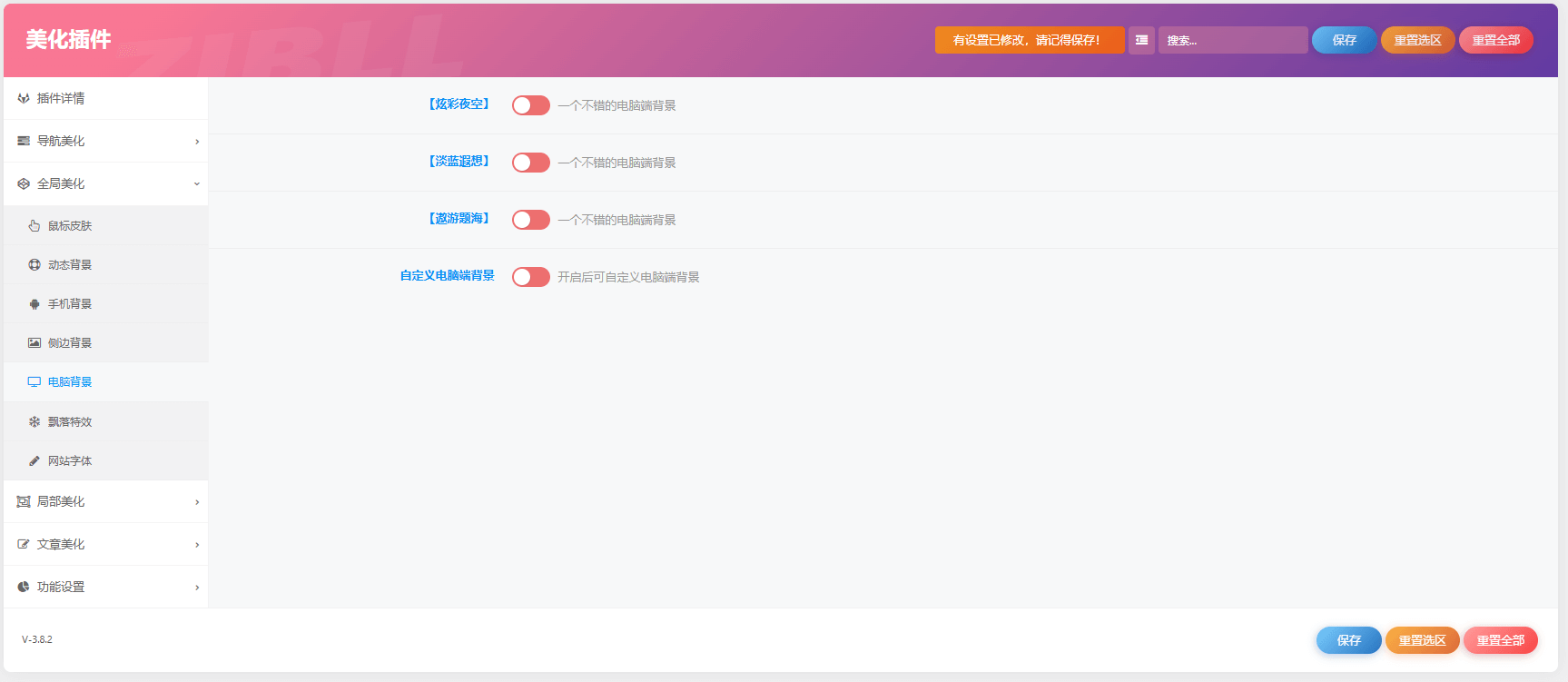
Task: Open the 鼠标皮肤 submenu item
Action: [x=106, y=225]
